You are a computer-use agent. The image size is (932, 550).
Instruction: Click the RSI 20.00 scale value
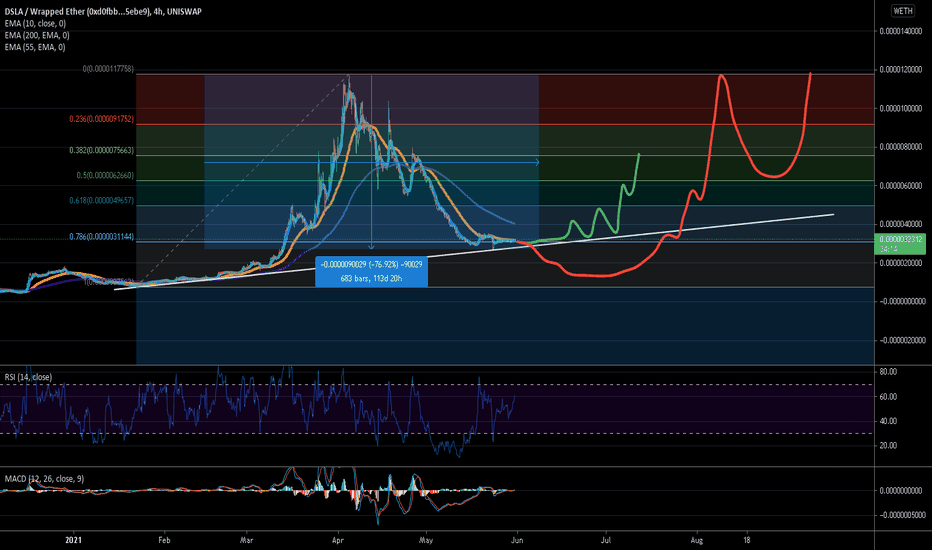(x=888, y=445)
